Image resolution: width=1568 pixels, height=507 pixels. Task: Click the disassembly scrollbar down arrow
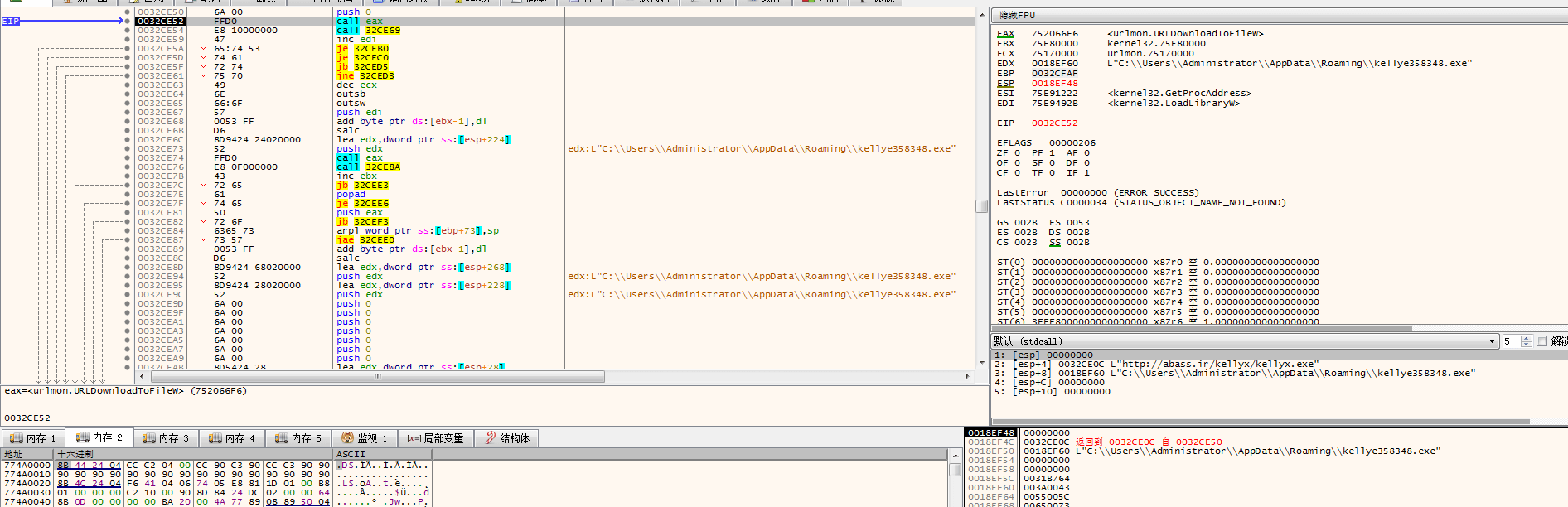pos(981,362)
